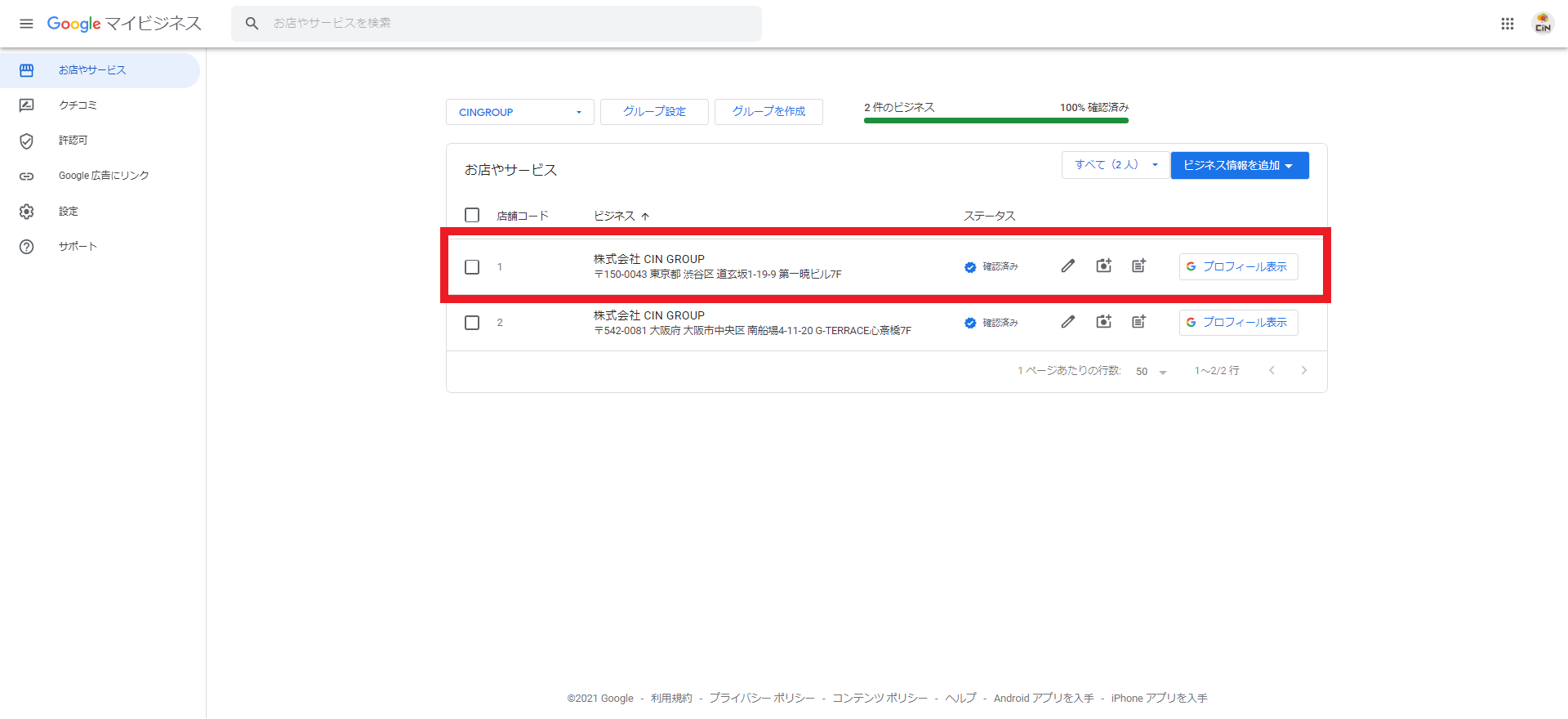Screen dimensions: 1568x719
Task: Click the address 〒542-0081 大阪府 大阪市中央区
Action: point(752,331)
